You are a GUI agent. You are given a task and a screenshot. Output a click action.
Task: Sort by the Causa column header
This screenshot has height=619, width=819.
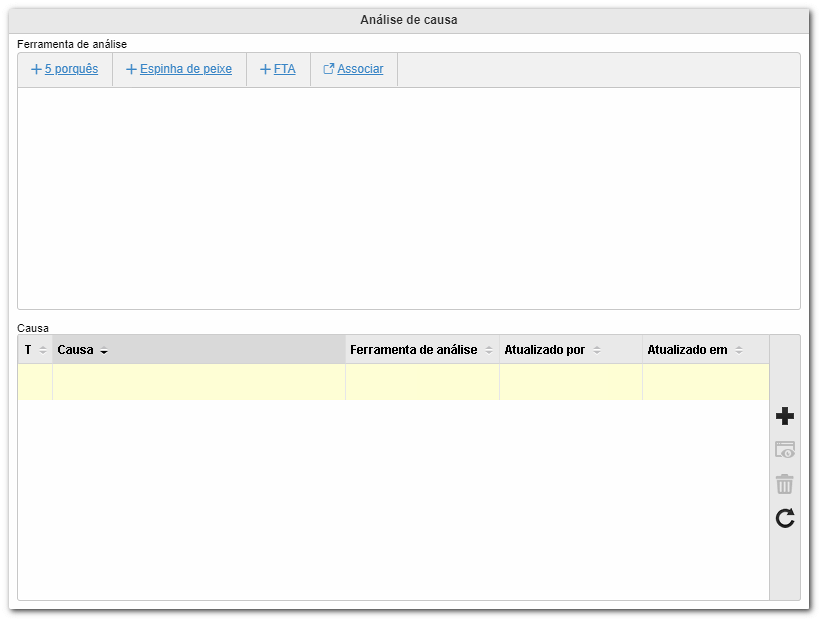(198, 350)
